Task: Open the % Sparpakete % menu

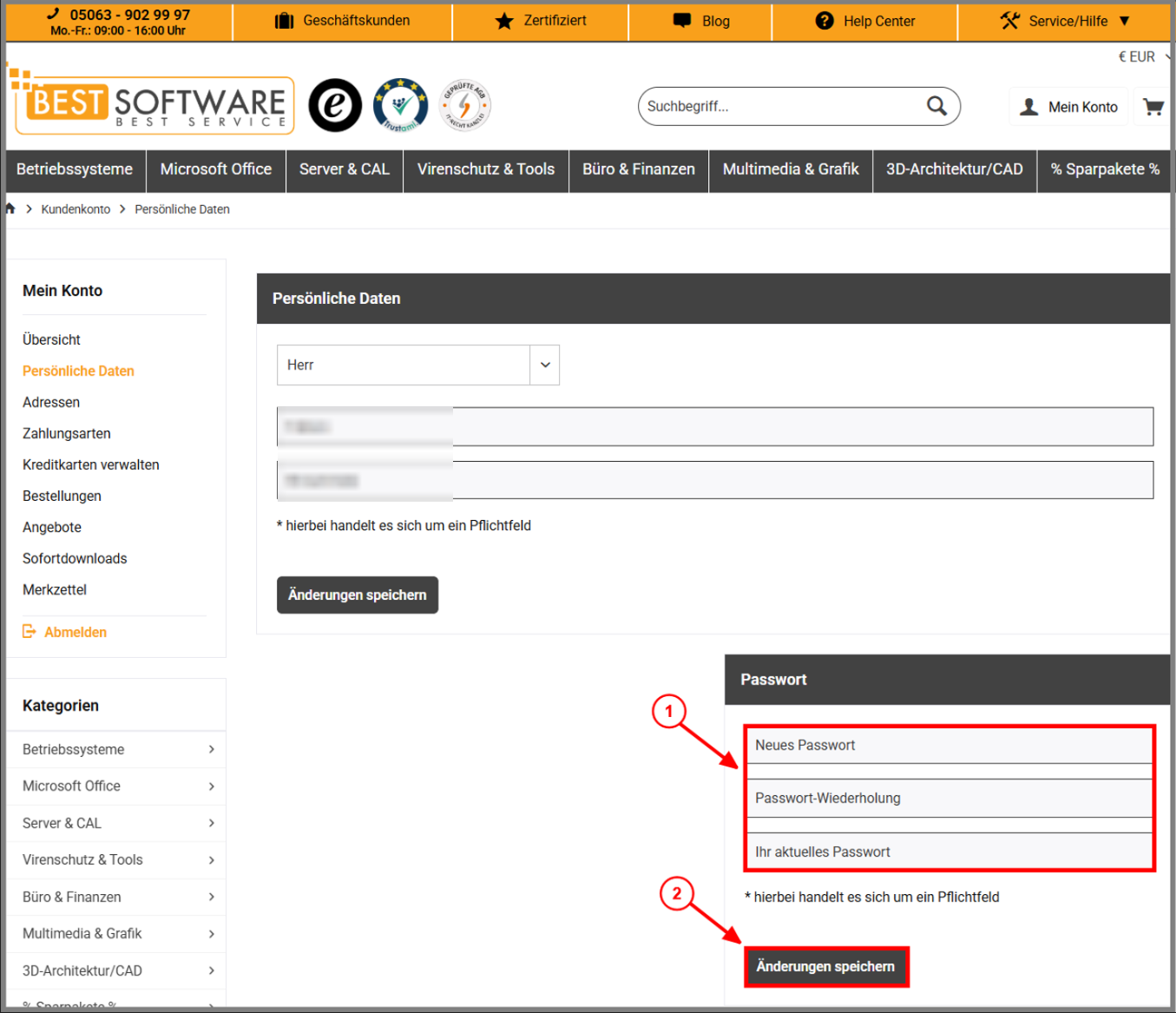Action: (1105, 169)
